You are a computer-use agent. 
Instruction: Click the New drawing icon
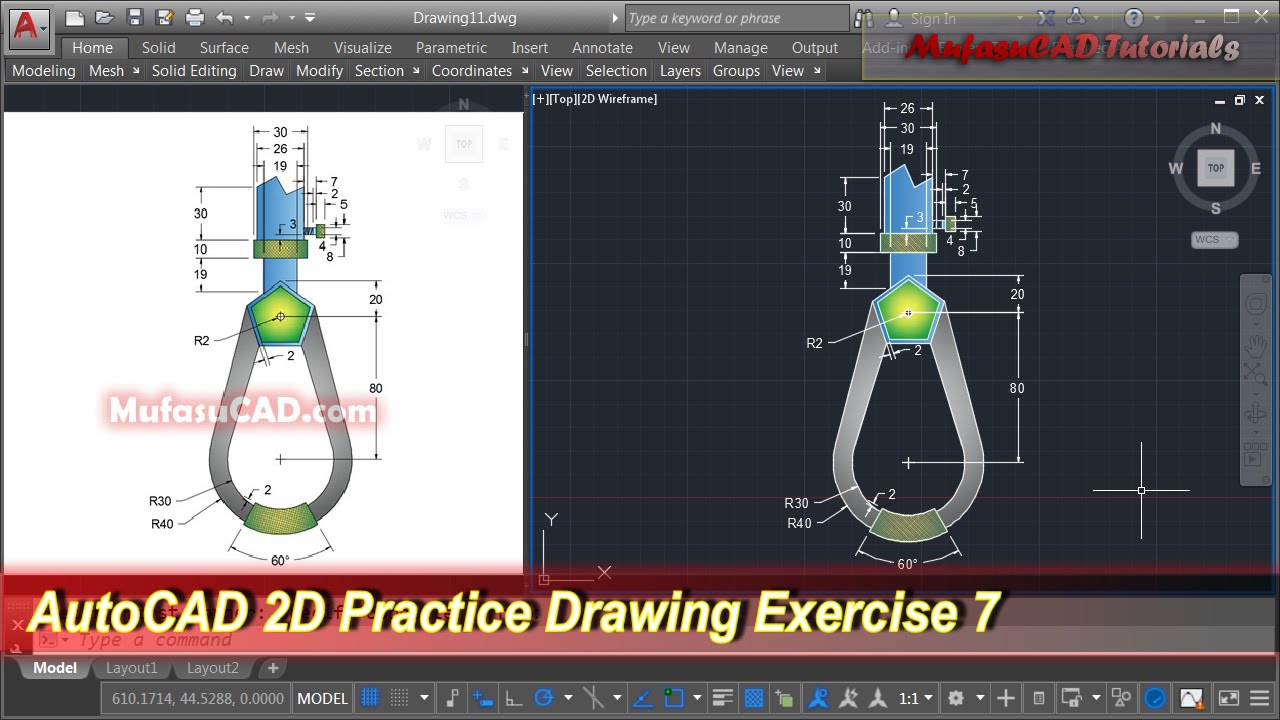point(75,18)
